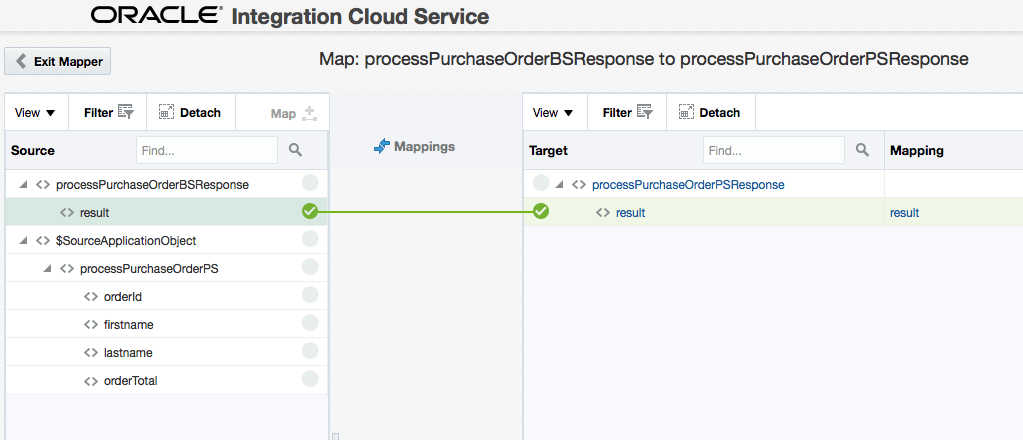Click the Target search magnifier icon
1023x440 pixels.
[x=863, y=150]
